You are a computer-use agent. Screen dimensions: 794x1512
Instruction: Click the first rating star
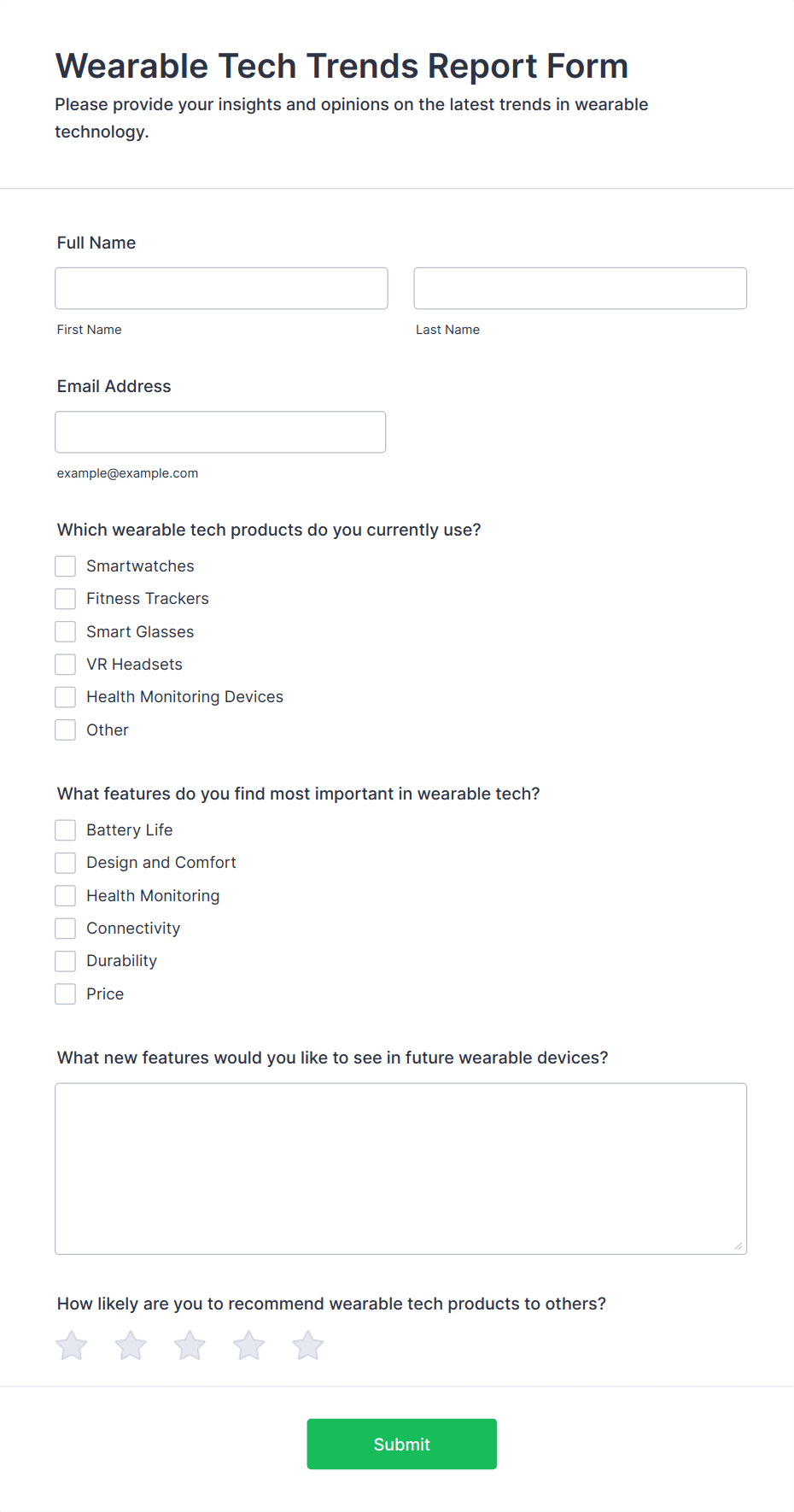point(72,1345)
